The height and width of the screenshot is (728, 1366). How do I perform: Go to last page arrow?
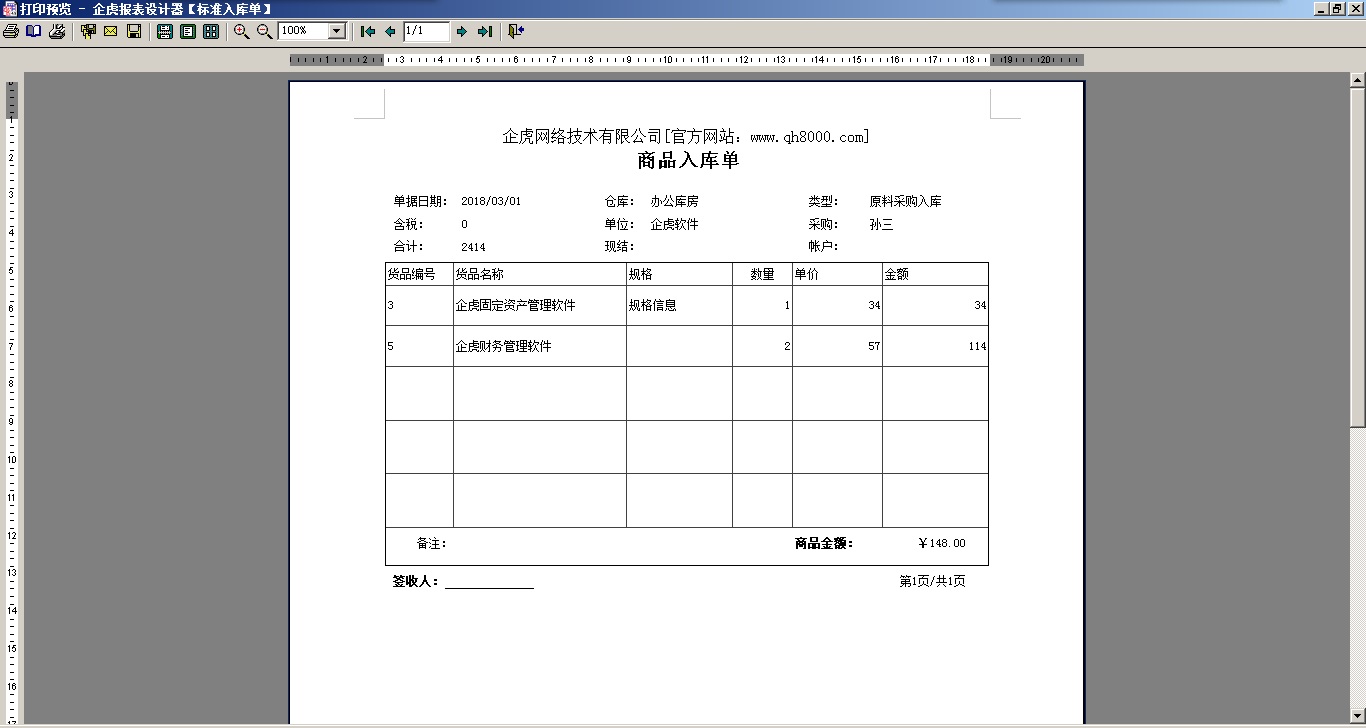(485, 32)
